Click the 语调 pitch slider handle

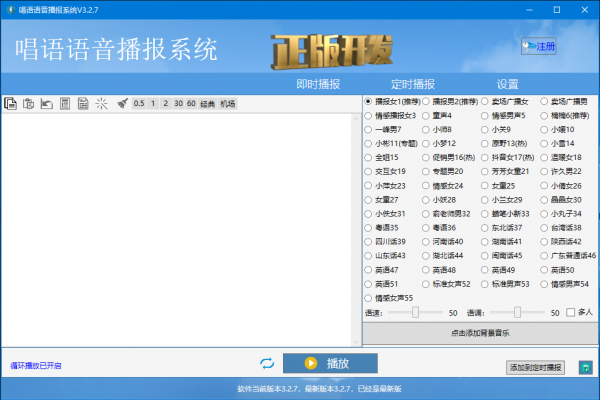point(517,312)
